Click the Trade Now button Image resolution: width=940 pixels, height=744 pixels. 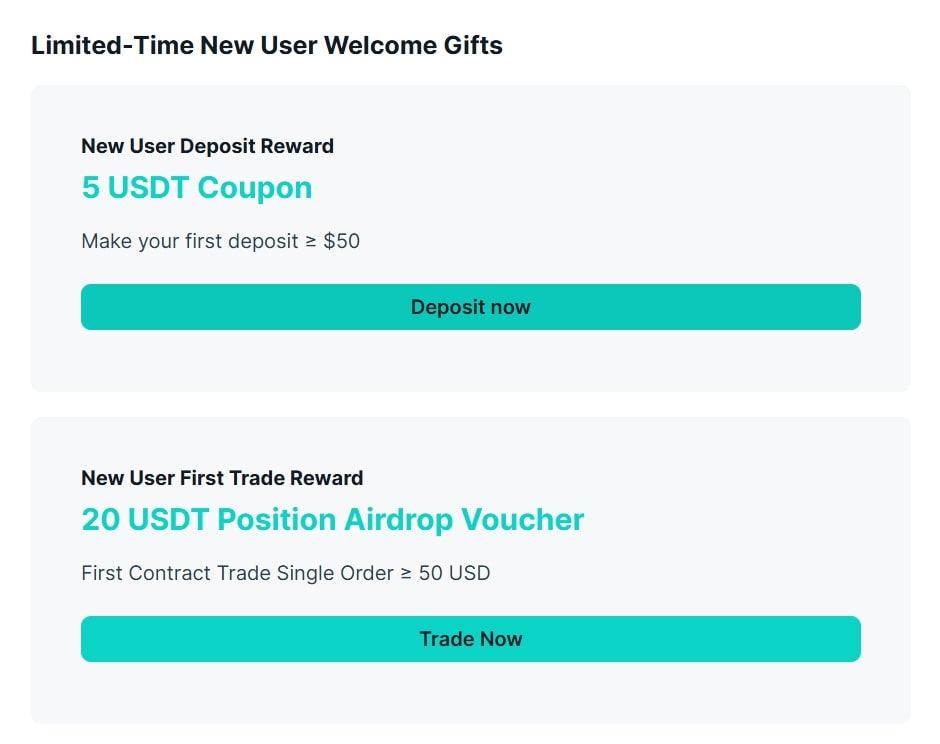(470, 639)
